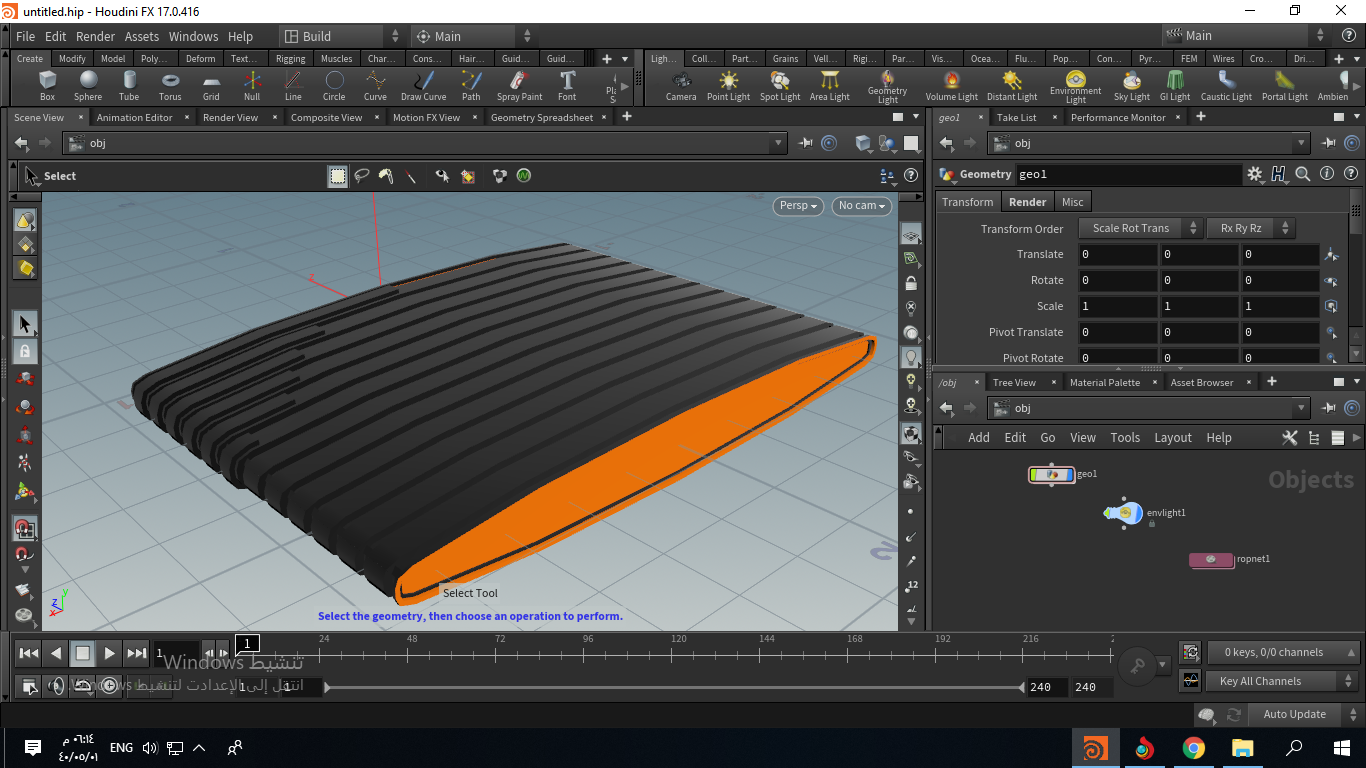This screenshot has width=1366, height=768.
Task: Toggle display options lock in viewport sidebar
Action: click(911, 283)
